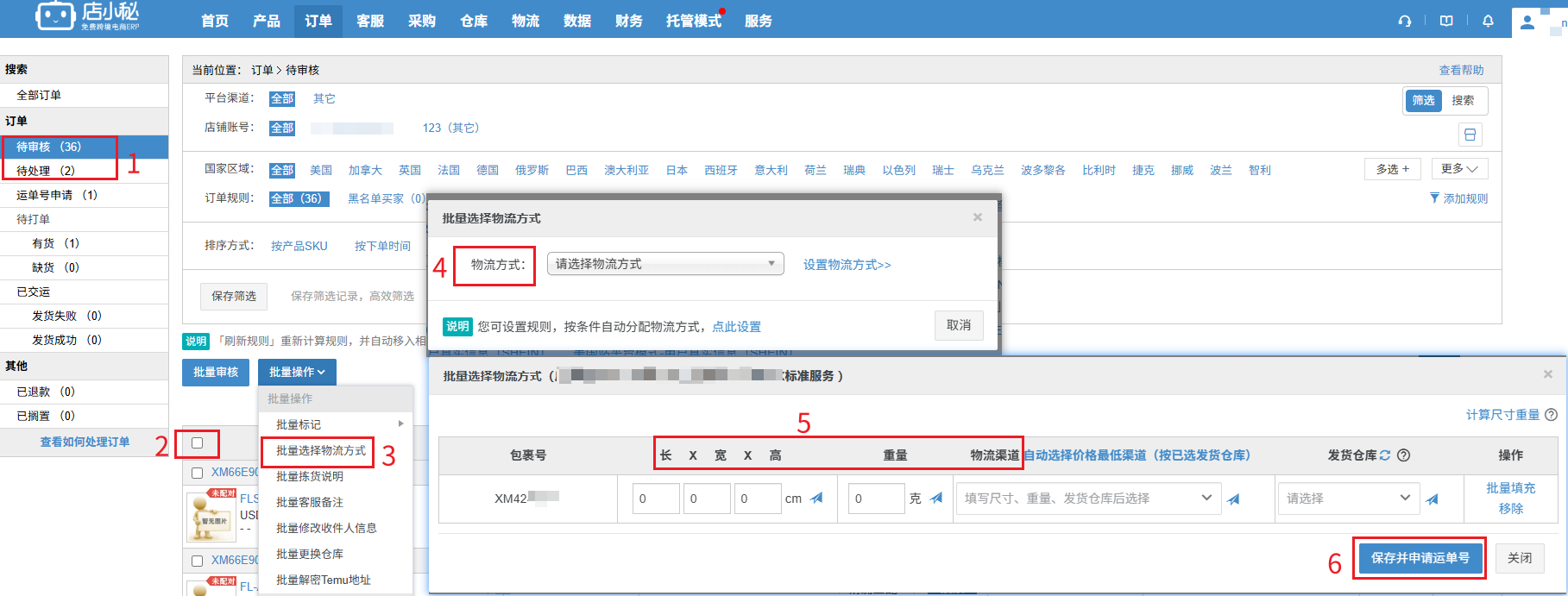Check the first XM66E9 order checkbox
Image resolution: width=1568 pixels, height=596 pixels.
coord(197,473)
